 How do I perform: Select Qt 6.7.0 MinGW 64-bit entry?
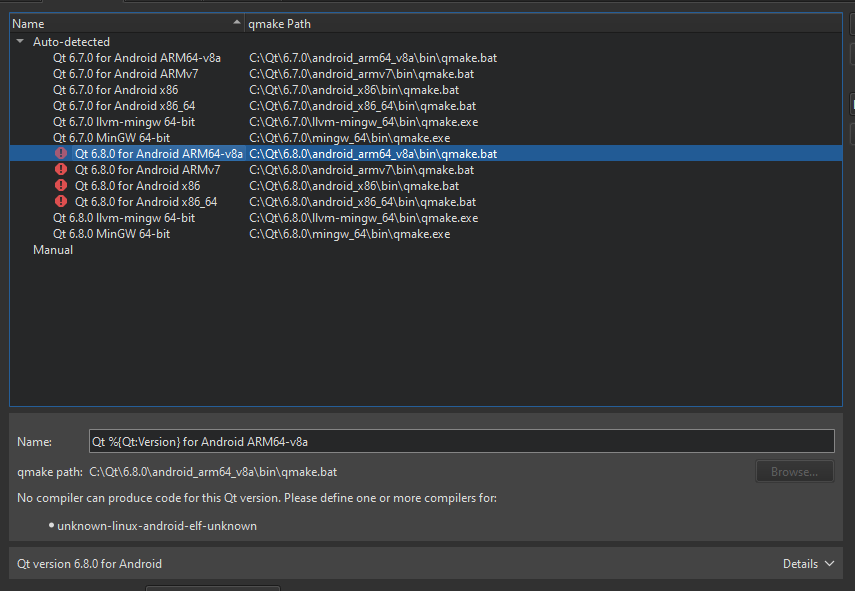pyautogui.click(x=111, y=137)
